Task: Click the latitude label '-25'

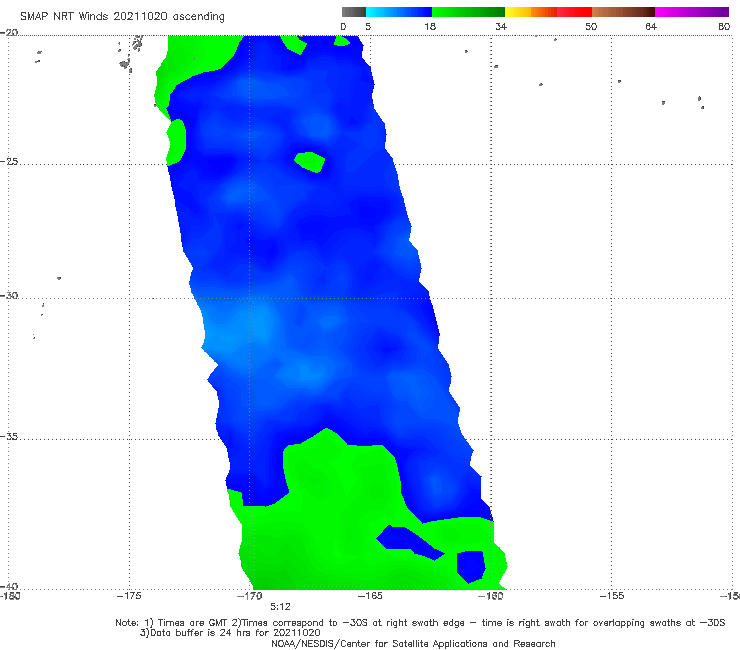Action: (9, 161)
